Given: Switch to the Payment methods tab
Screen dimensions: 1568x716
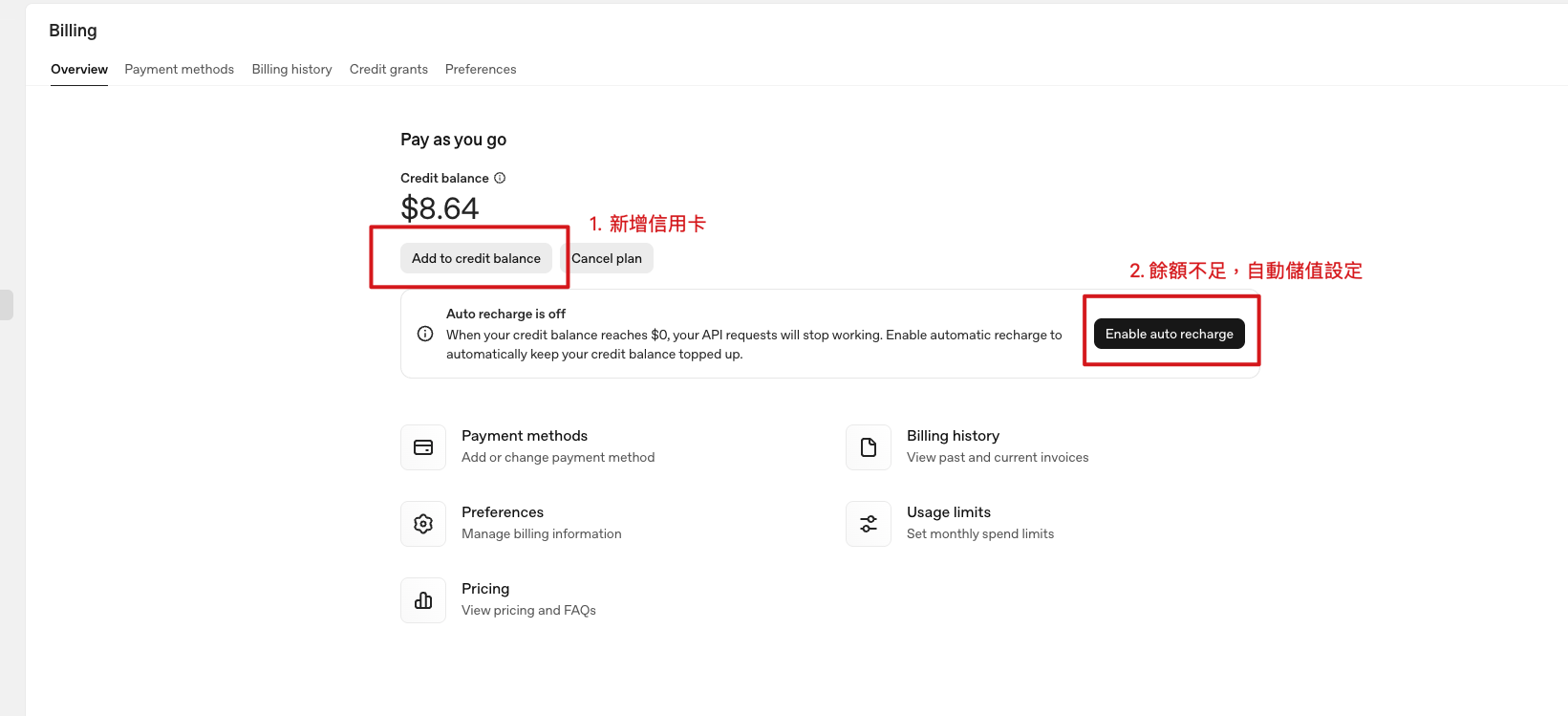Looking at the screenshot, I should point(179,70).
